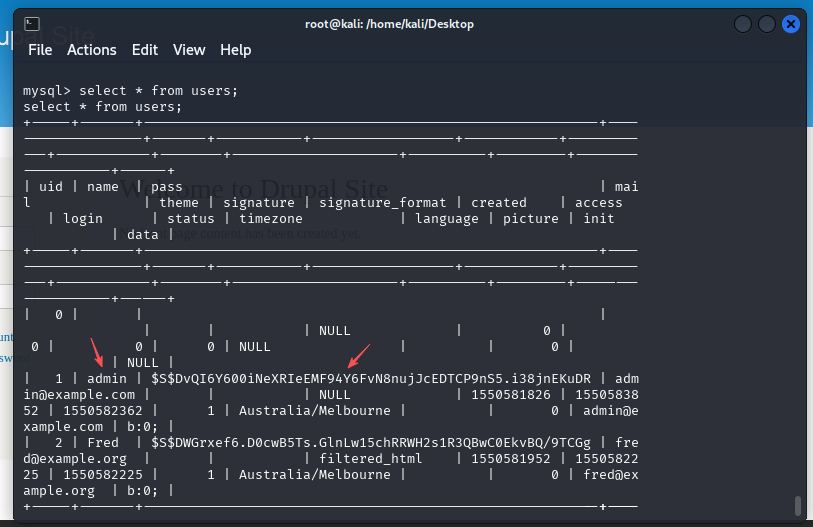Click the red arrow pointing at admin
The image size is (813, 527).
[x=97, y=352]
